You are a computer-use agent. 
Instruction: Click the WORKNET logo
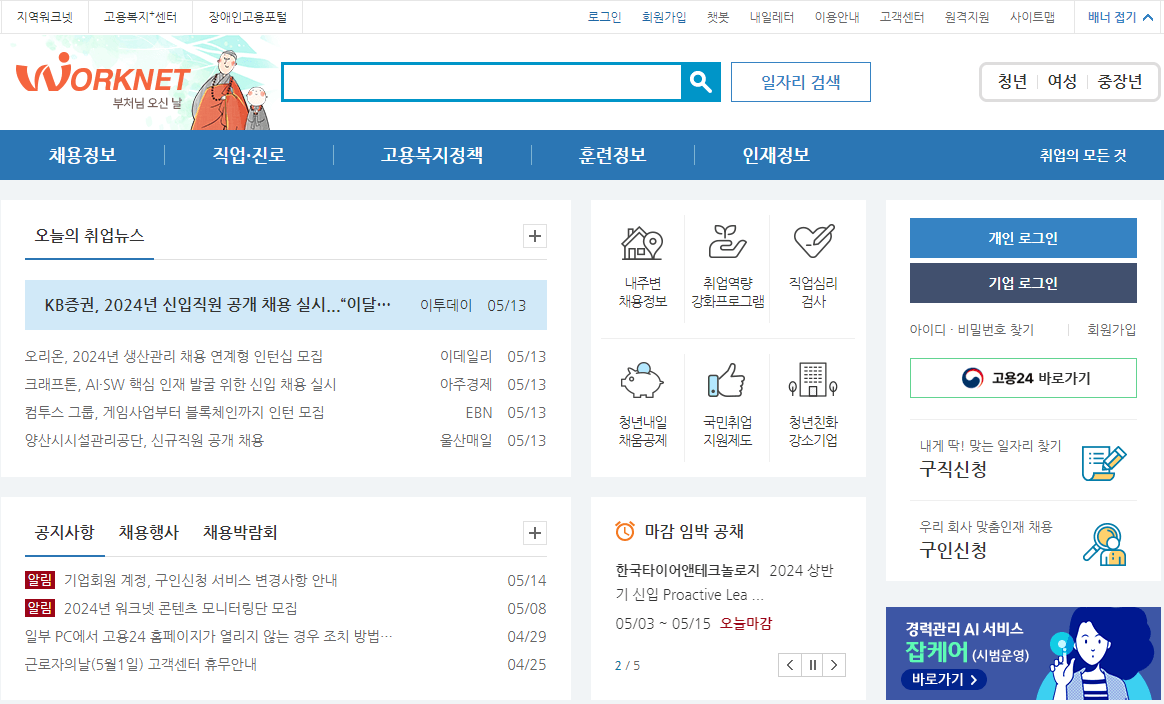[100, 75]
